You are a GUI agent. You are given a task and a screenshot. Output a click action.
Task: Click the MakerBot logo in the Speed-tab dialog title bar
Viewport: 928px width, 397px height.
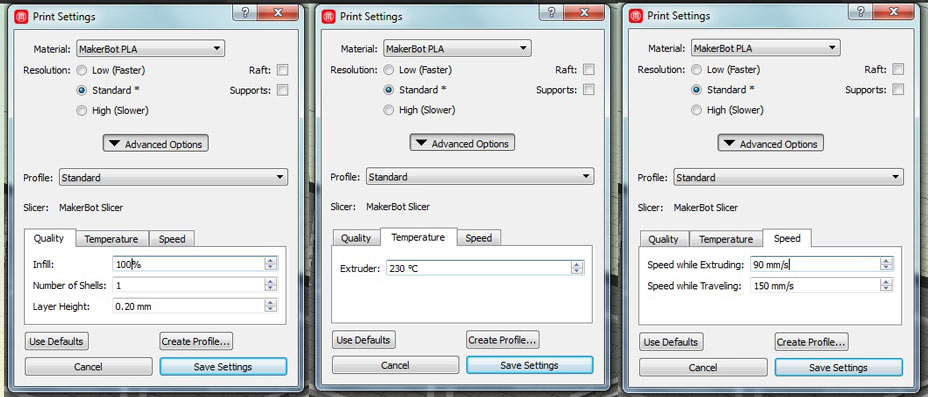[636, 16]
